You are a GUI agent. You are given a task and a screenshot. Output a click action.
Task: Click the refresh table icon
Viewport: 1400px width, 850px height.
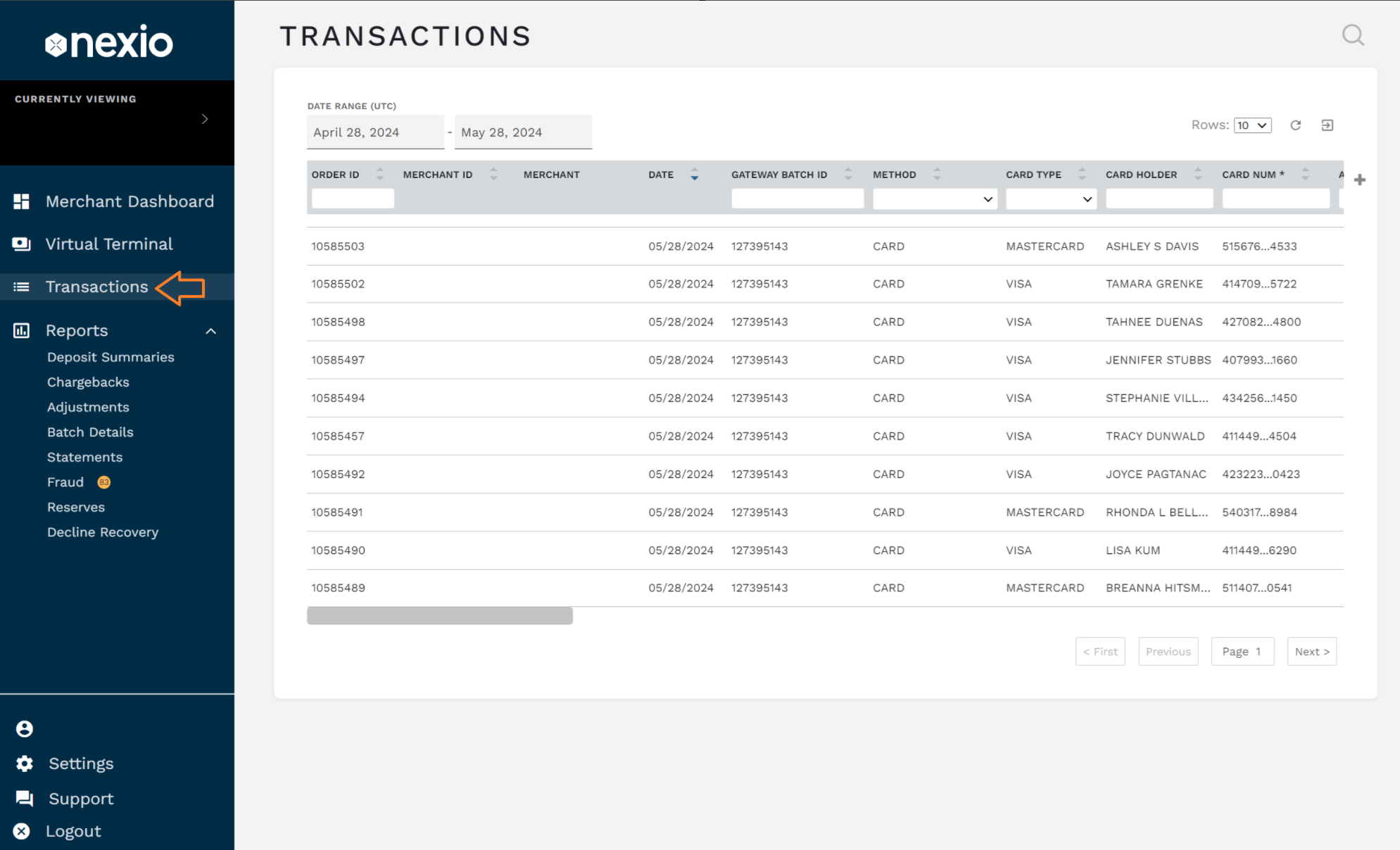tap(1295, 125)
